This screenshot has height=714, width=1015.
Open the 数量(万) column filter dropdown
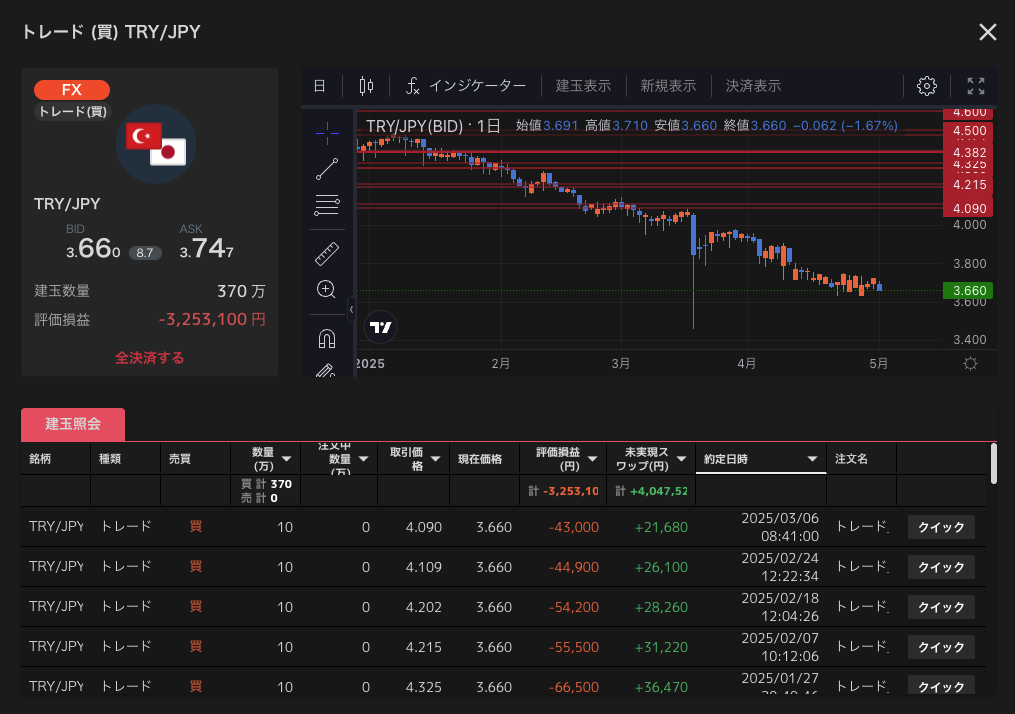point(286,459)
